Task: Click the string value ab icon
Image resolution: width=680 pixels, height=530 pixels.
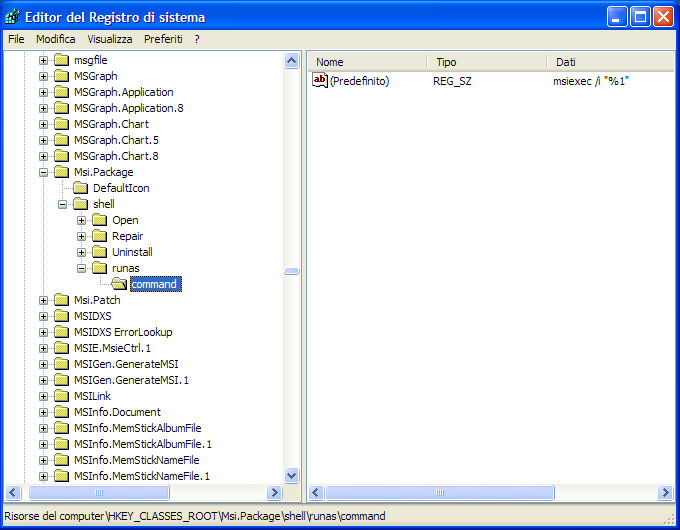Action: pyautogui.click(x=320, y=81)
